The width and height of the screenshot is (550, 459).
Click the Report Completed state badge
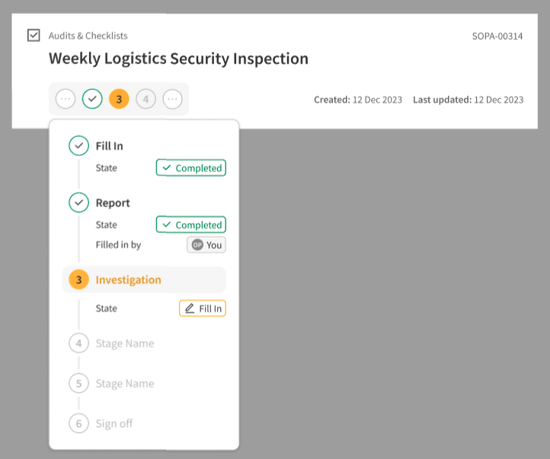191,225
